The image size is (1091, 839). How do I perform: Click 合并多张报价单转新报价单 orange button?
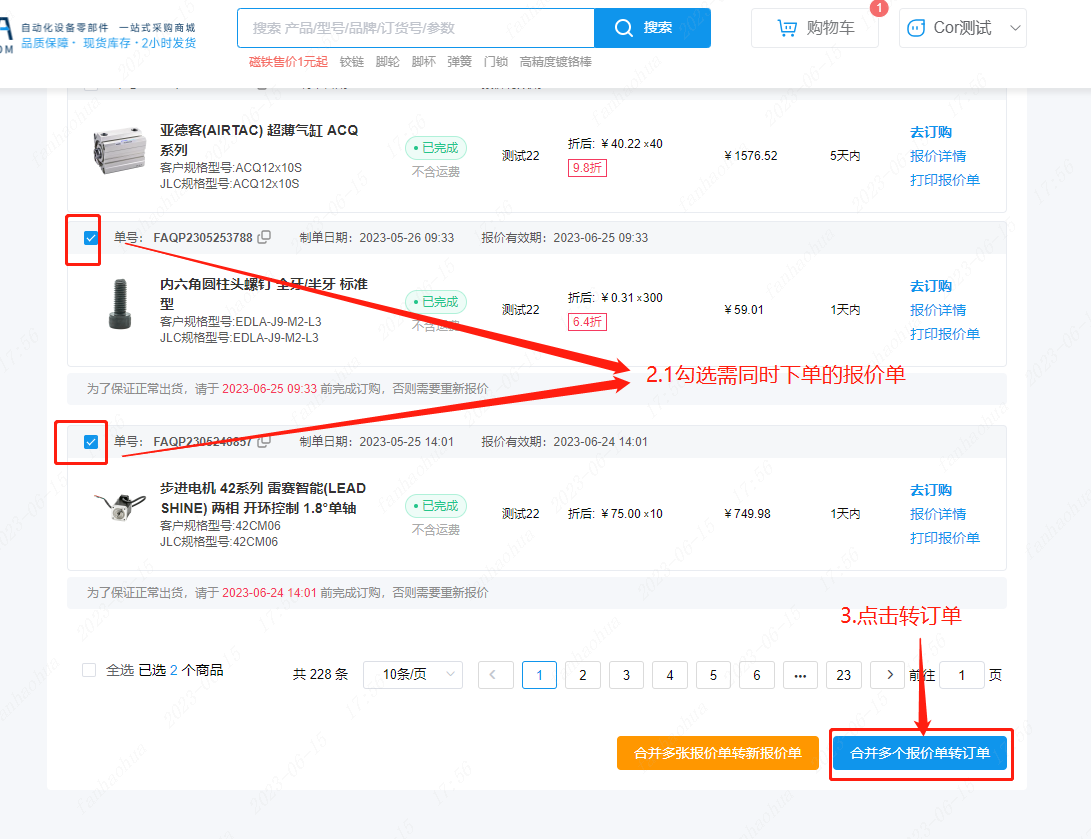pos(717,753)
